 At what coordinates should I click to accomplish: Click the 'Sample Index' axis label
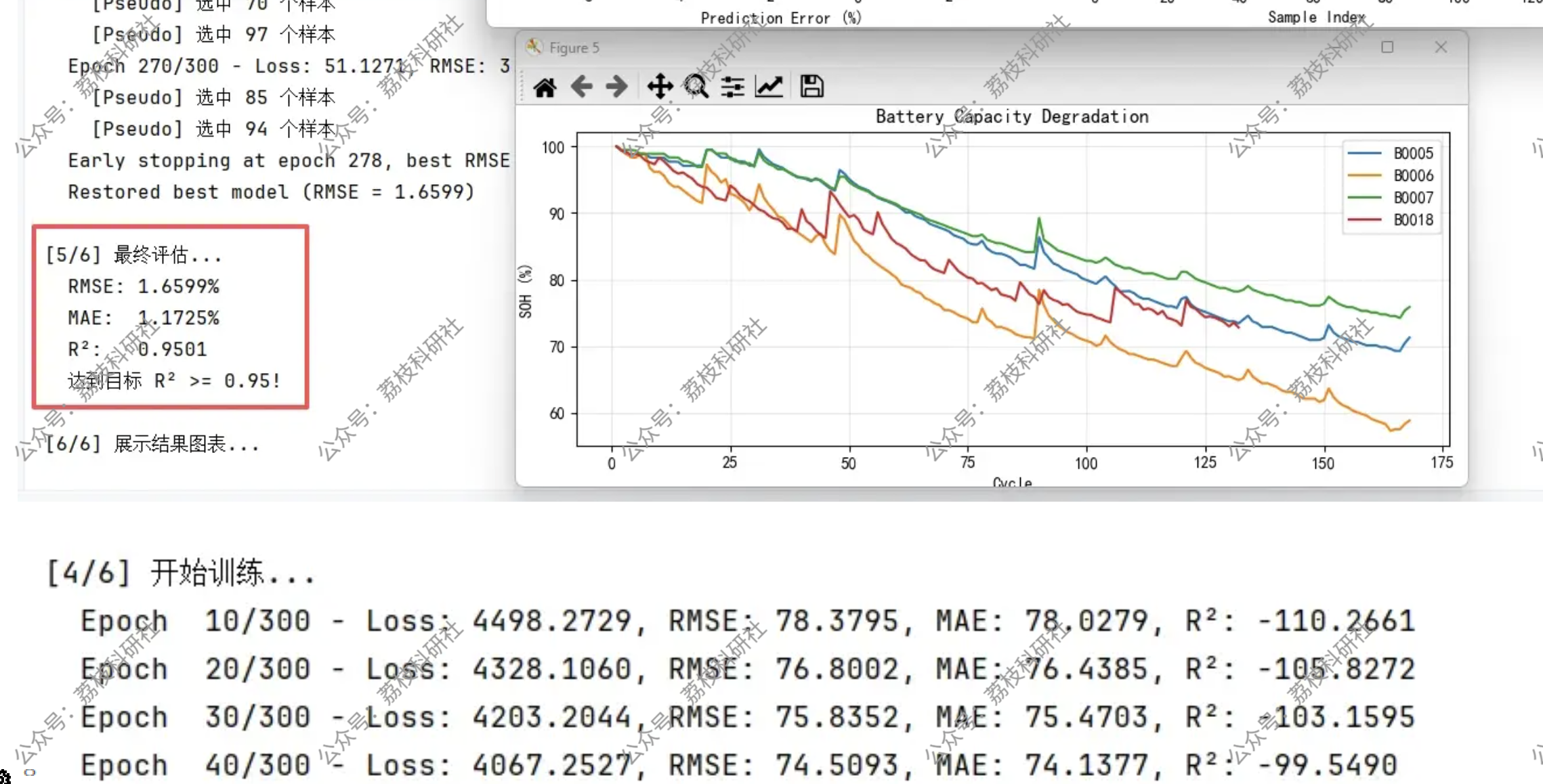1317,17
